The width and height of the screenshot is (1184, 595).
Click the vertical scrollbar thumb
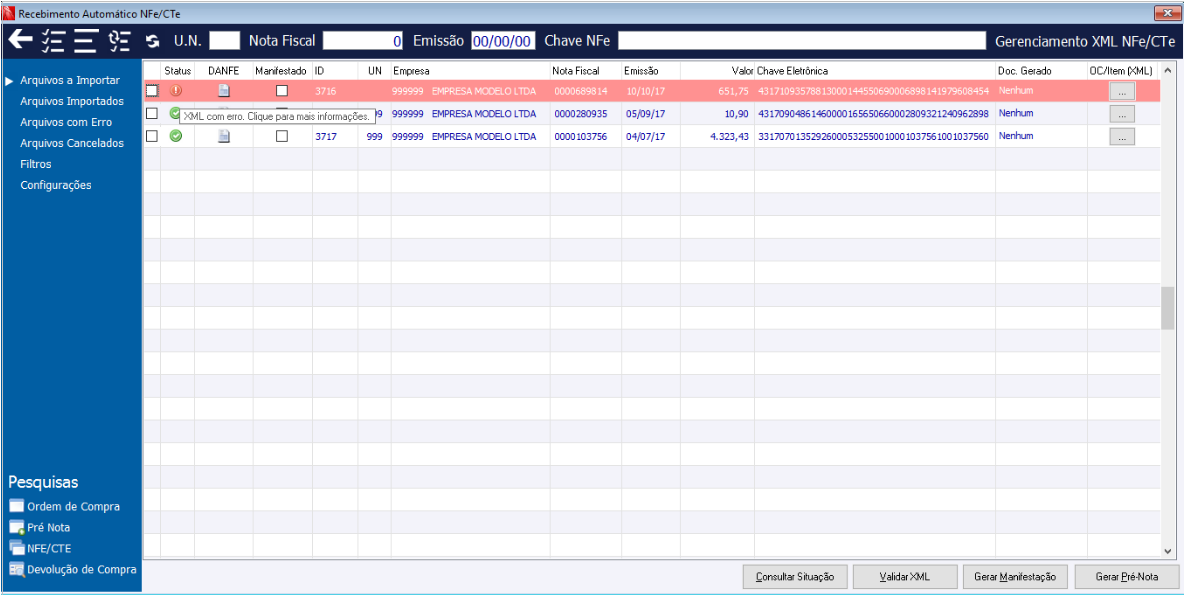1167,307
